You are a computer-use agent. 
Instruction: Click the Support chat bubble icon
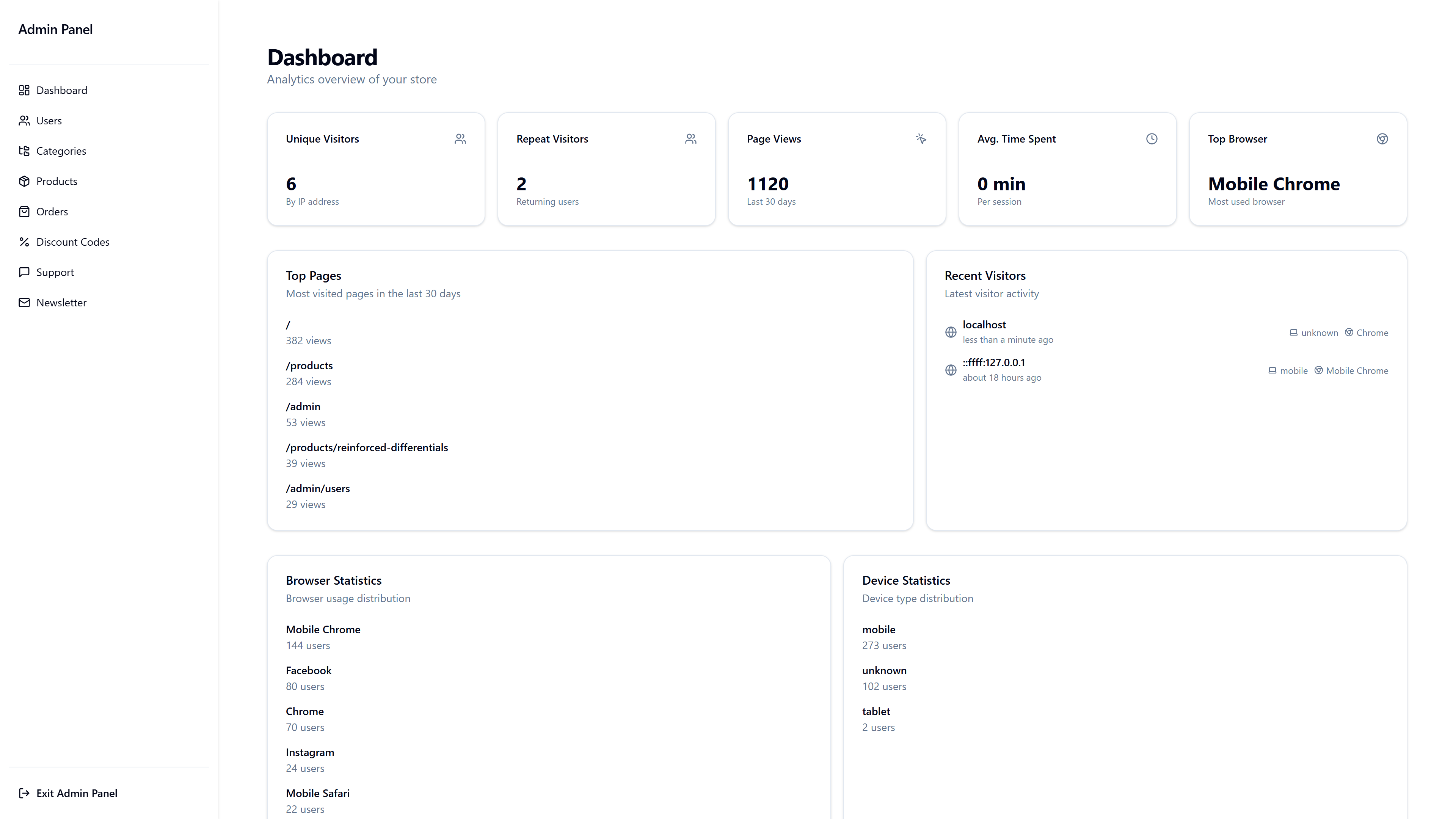24,273
